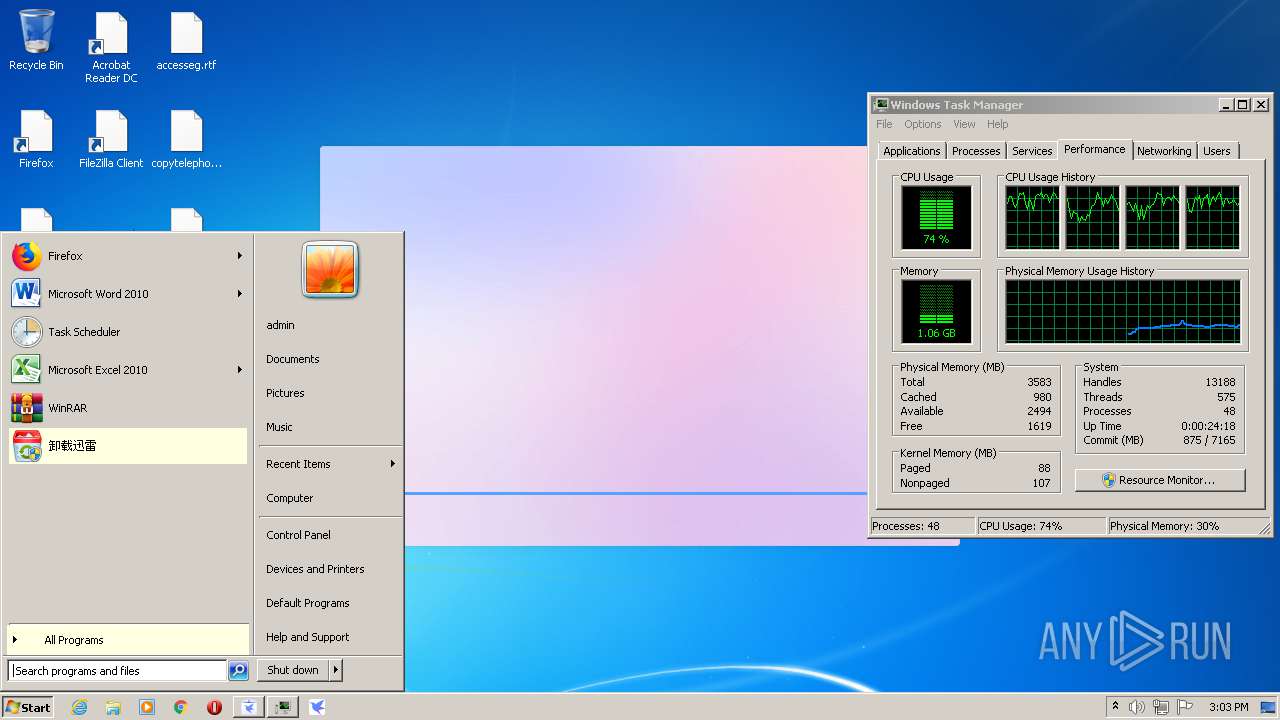
Task: Open Documents from Start menu
Action: click(x=330, y=359)
